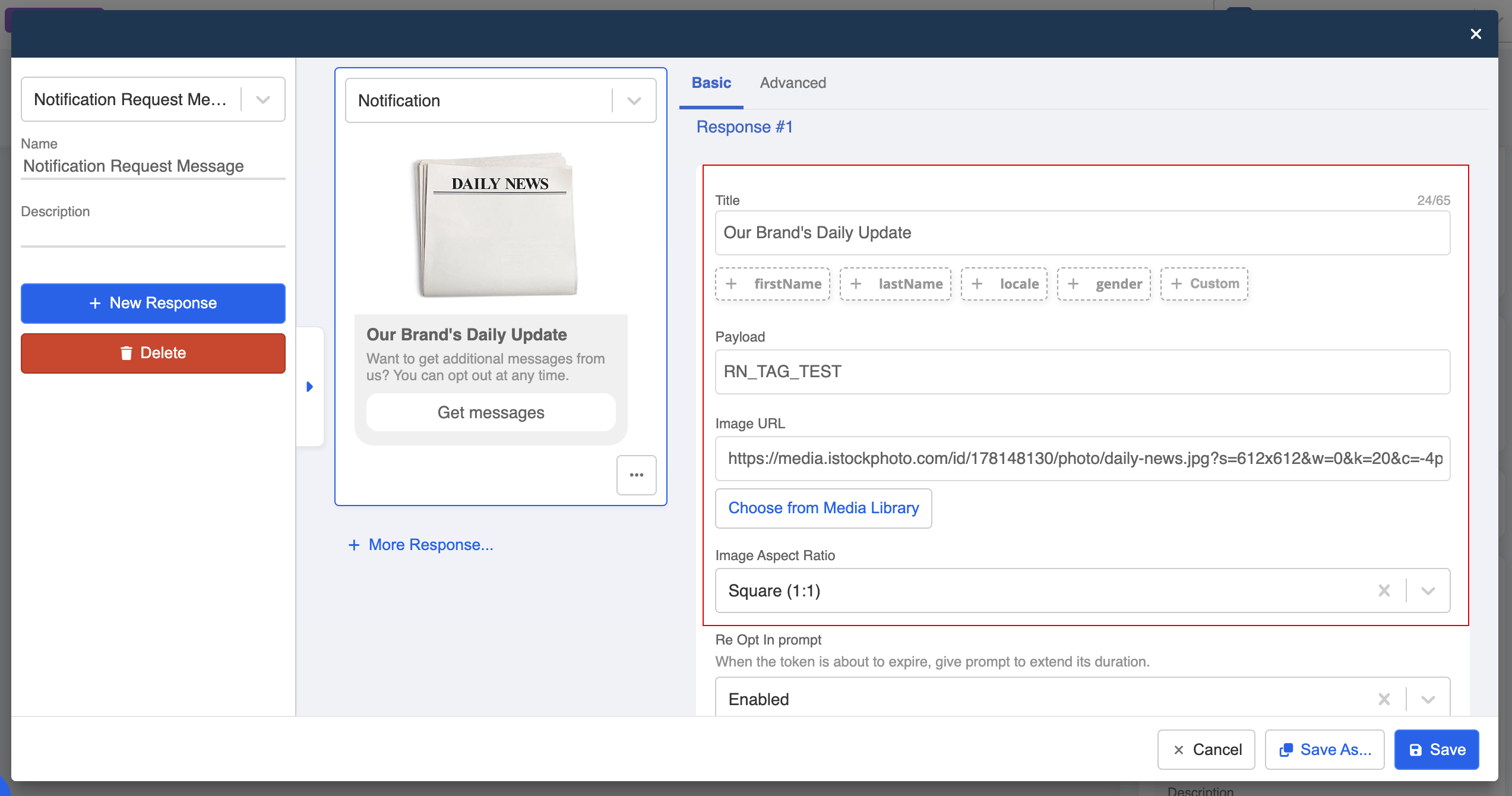Clear the Enabled Re Opt In value
Screen dimensions: 1512x796
(x=1384, y=699)
